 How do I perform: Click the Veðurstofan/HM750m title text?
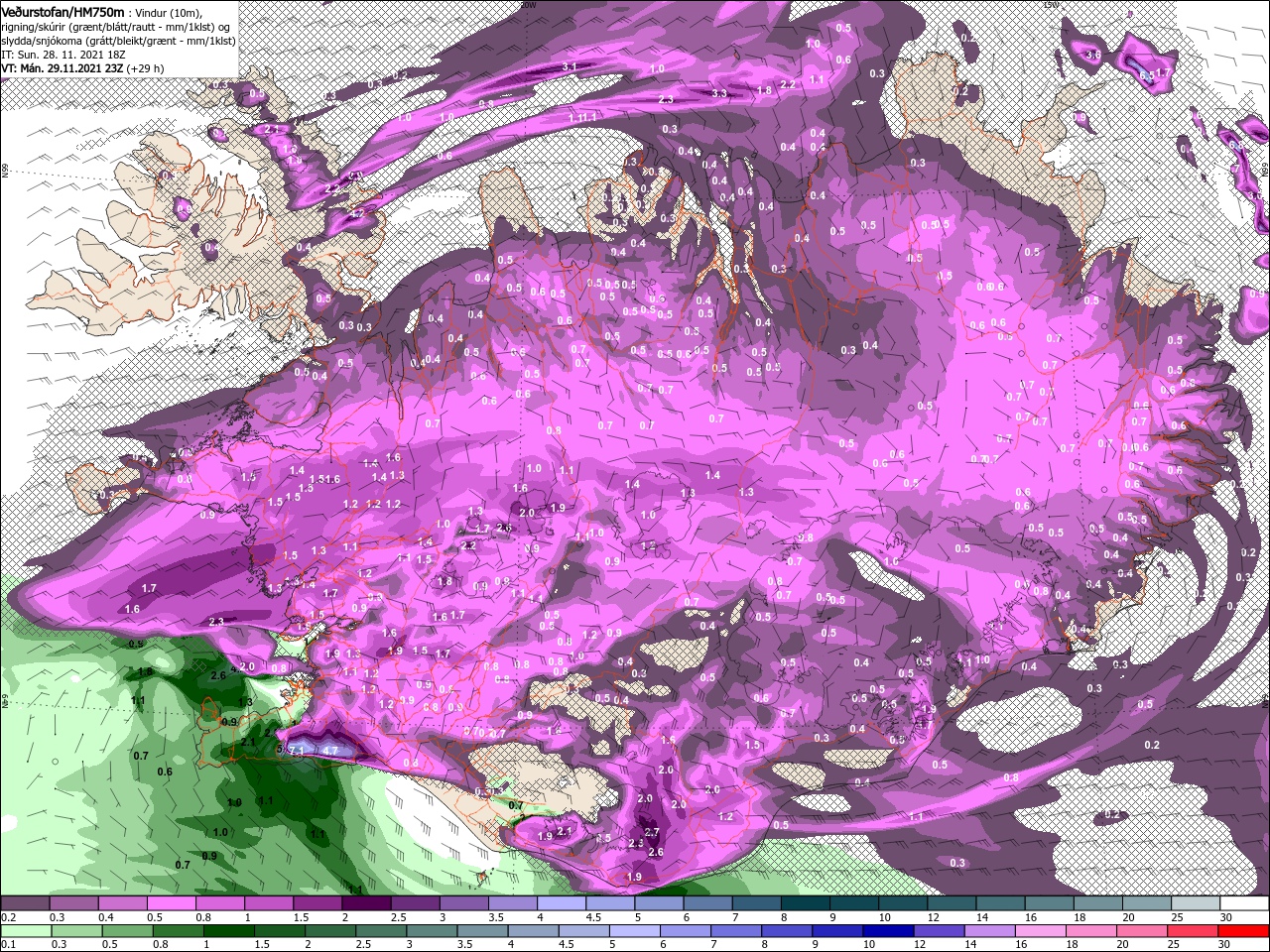click(x=63, y=11)
